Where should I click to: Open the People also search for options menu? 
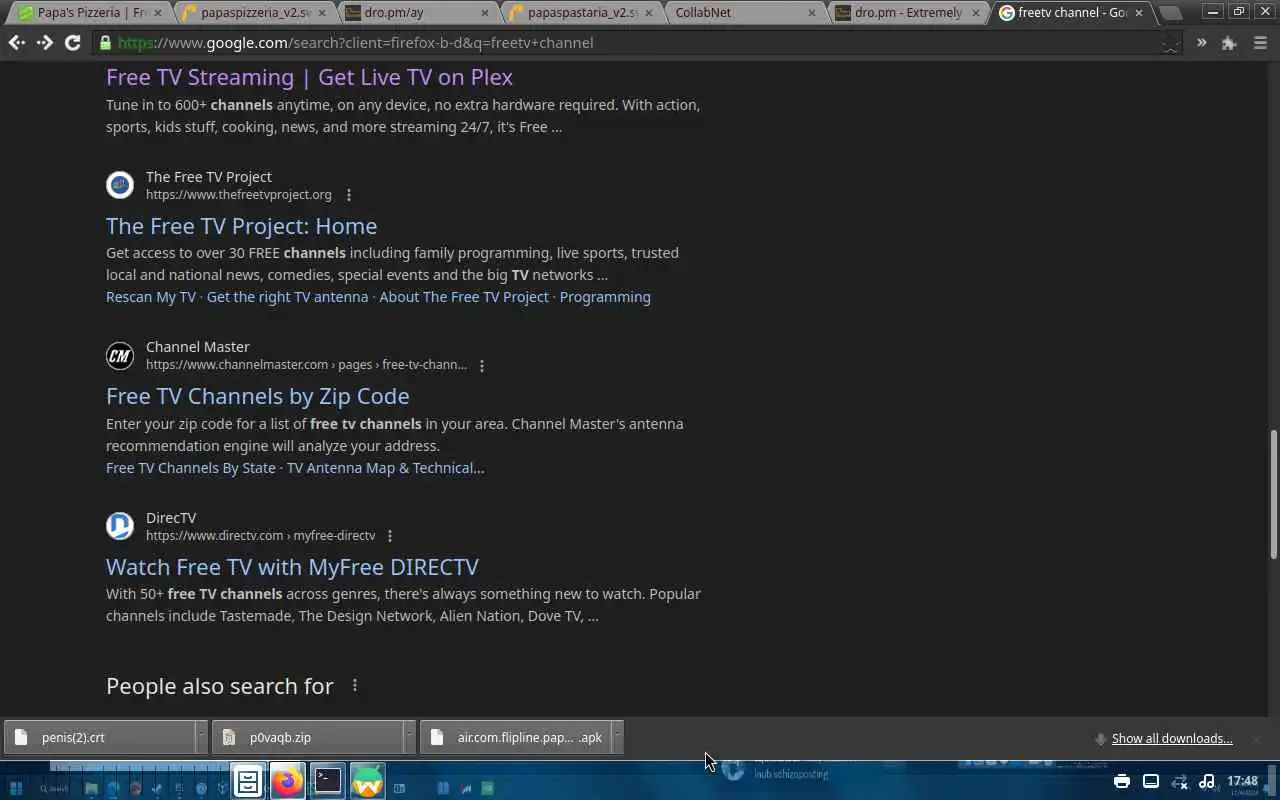point(355,685)
